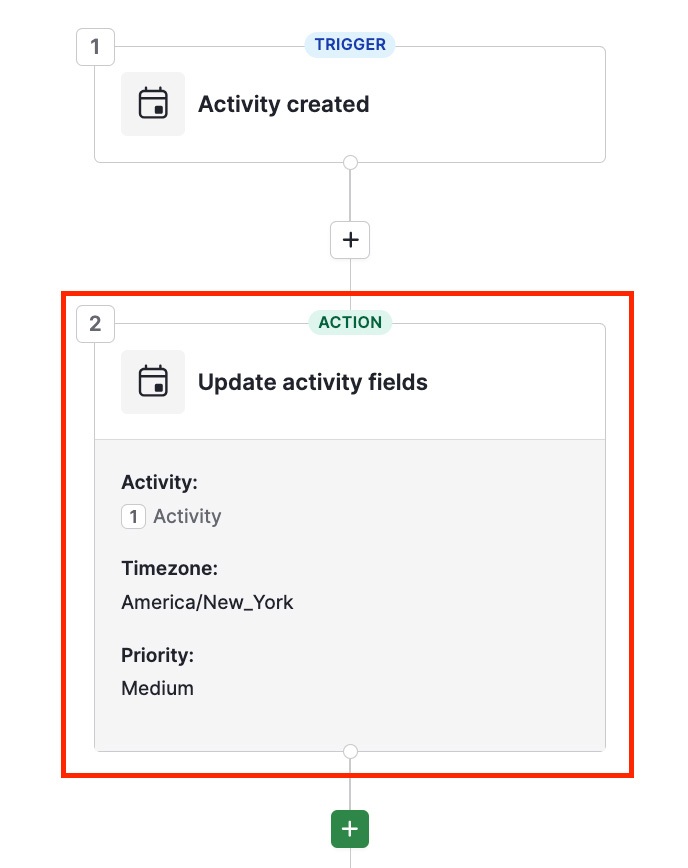Click the Activity reference value text
Image resolution: width=688 pixels, height=868 pixels.
[x=187, y=516]
